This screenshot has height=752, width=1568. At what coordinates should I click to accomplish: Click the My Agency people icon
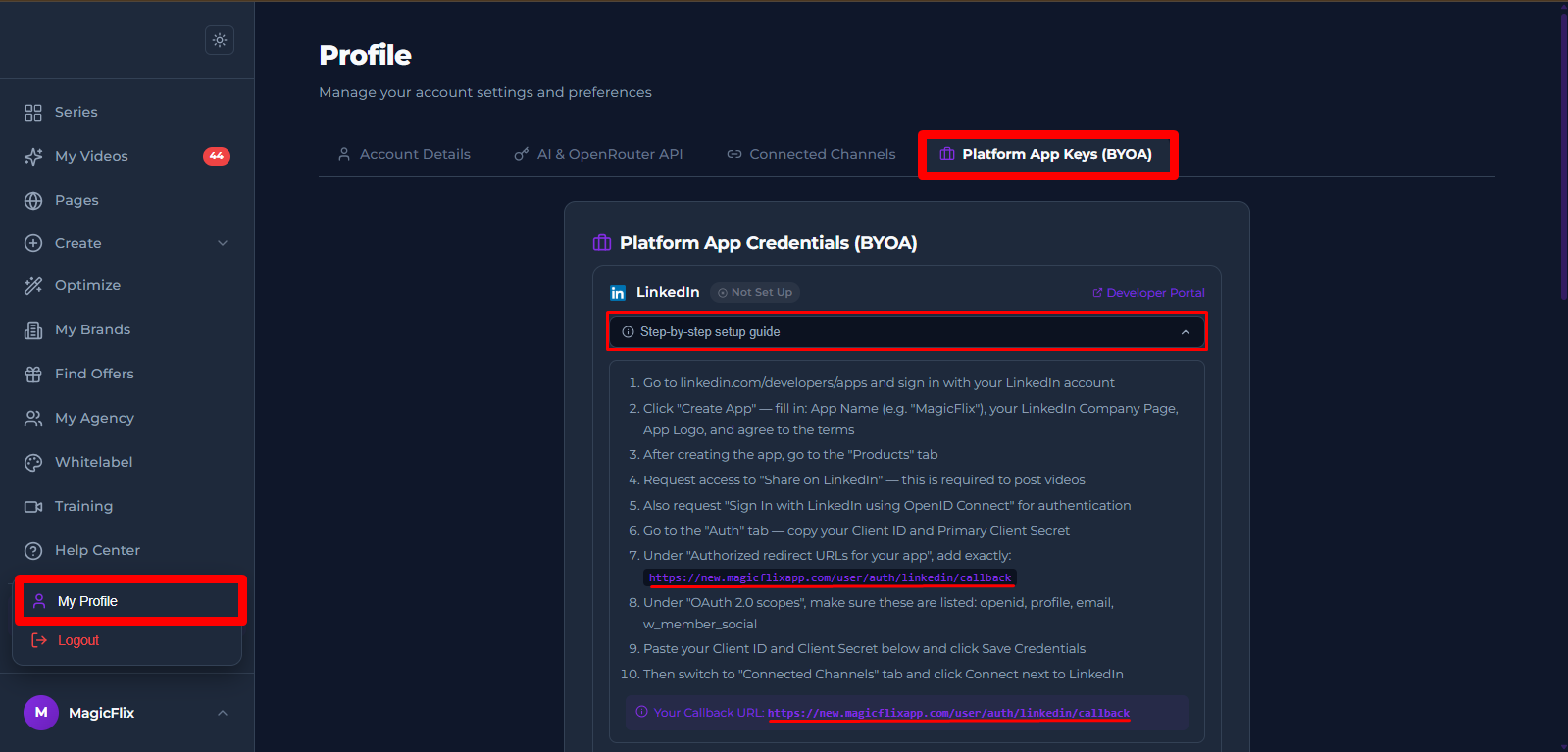click(x=33, y=419)
